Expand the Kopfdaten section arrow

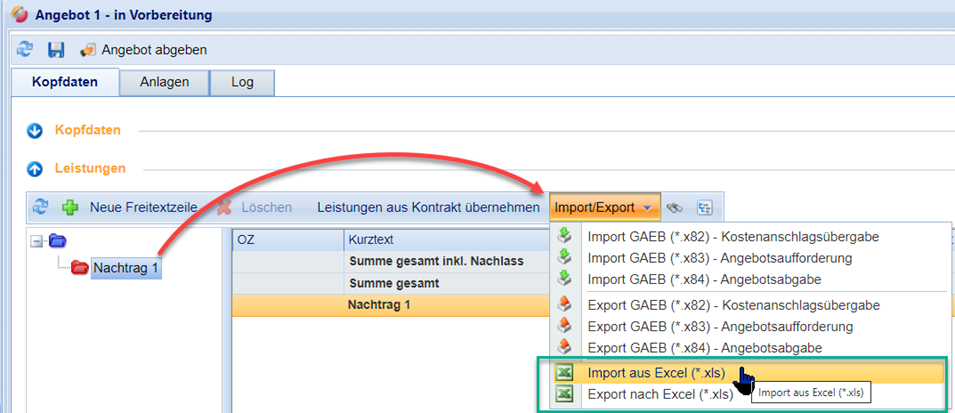(x=34, y=130)
